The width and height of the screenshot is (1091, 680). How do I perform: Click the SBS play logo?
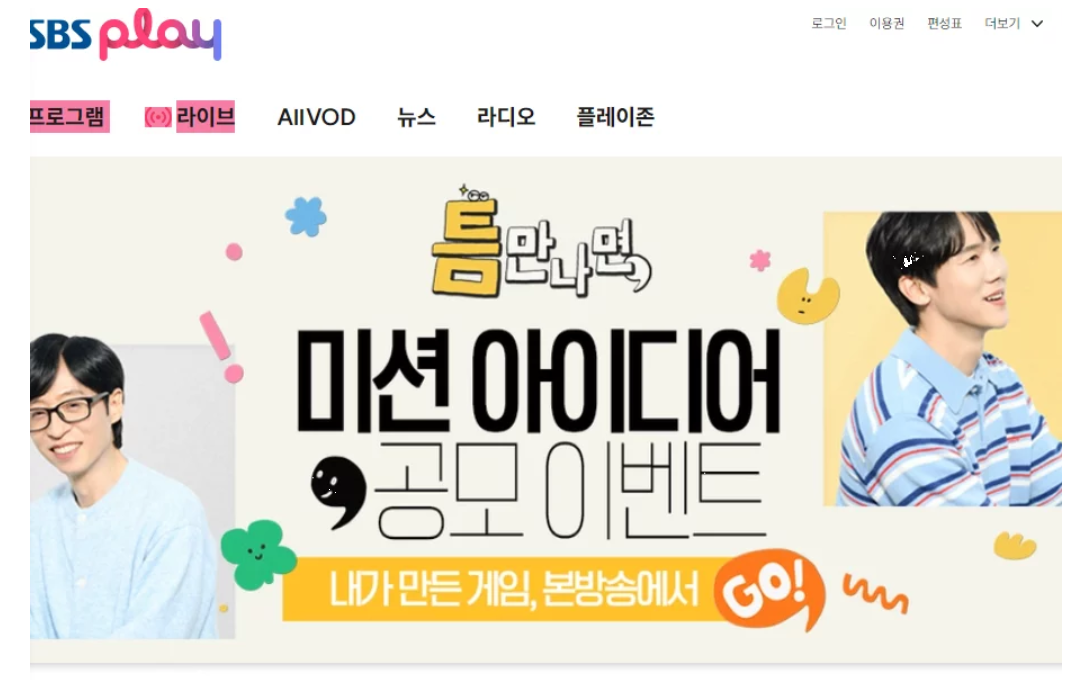pos(125,35)
